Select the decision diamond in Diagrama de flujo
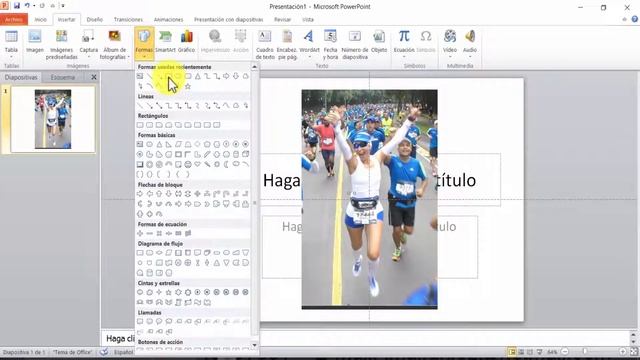 pos(159,253)
